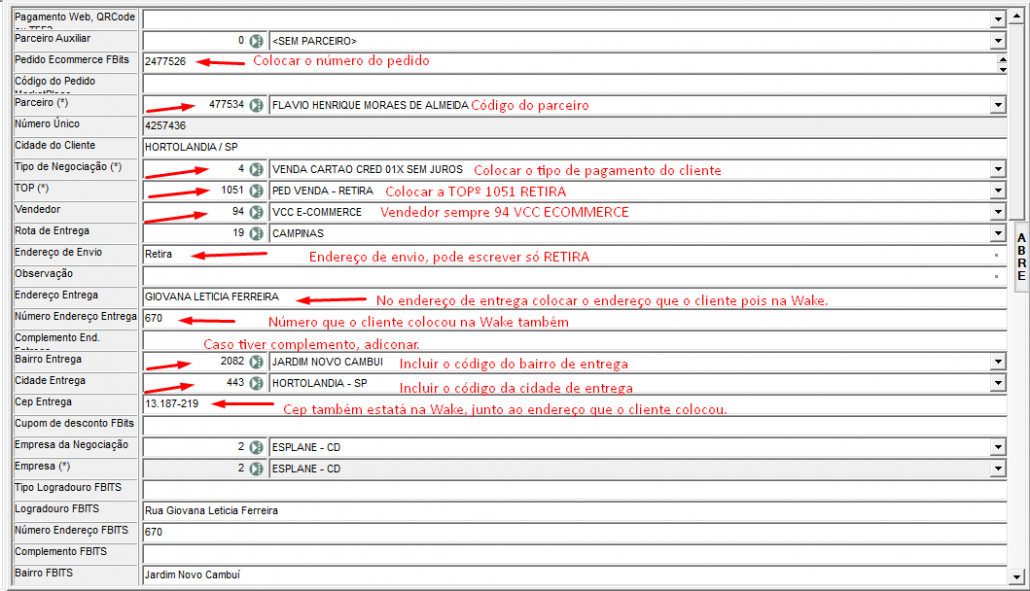Click the lookup icon beside Parceiro Auxiliar code
Image resolution: width=1030 pixels, height=591 pixels.
(256, 41)
